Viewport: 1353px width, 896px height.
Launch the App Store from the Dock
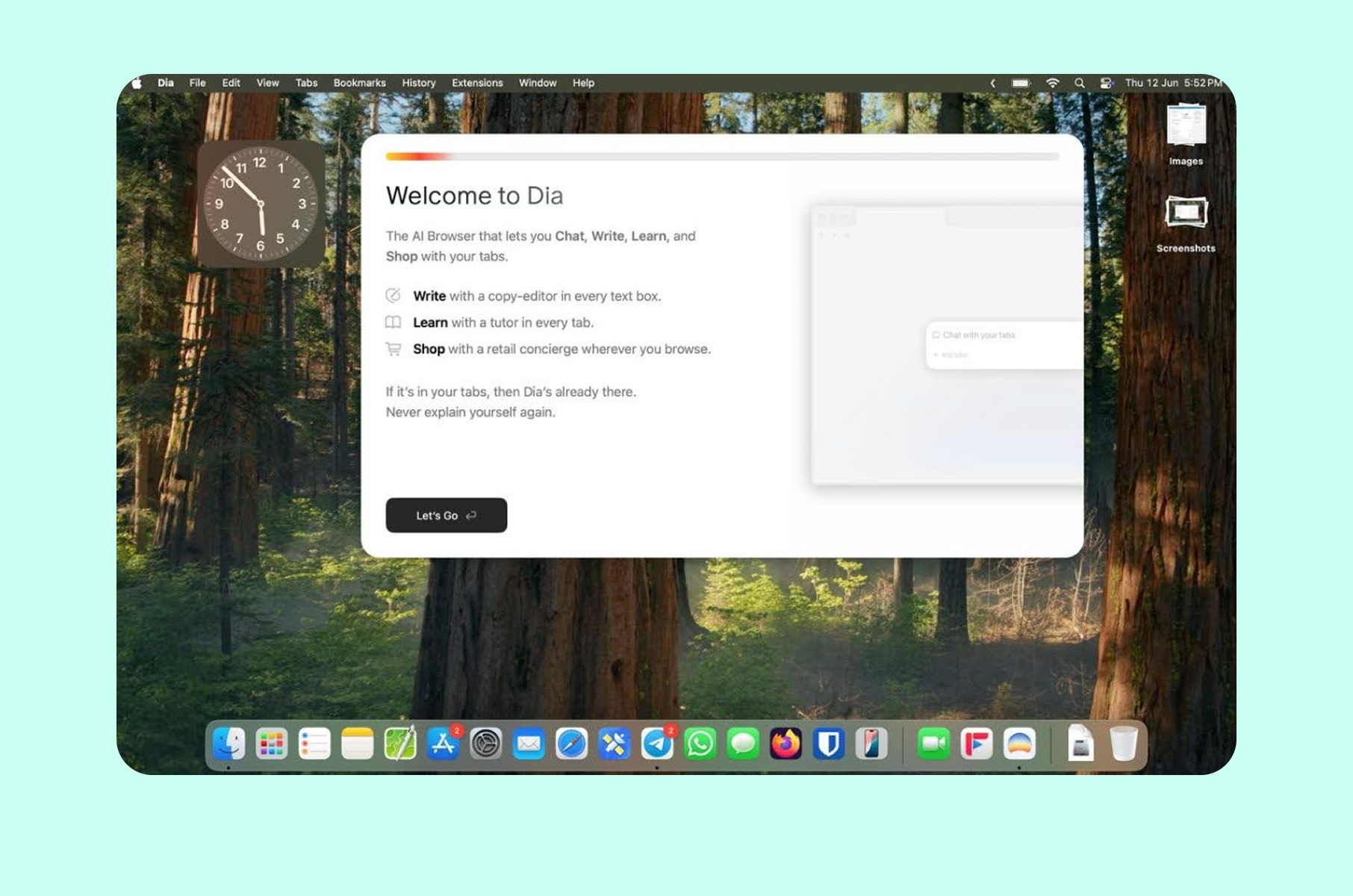444,743
